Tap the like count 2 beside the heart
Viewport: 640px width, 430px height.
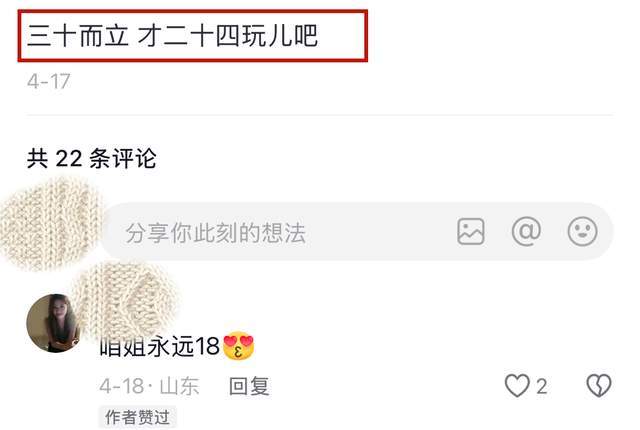coord(542,386)
